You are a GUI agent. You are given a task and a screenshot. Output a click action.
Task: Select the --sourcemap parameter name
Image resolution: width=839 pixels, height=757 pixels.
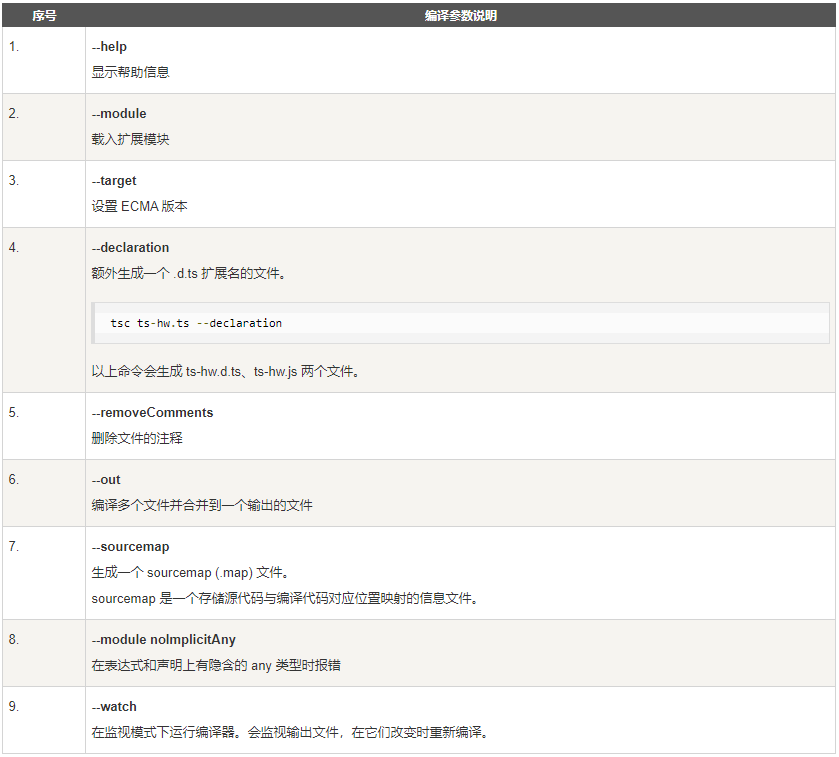pos(131,547)
